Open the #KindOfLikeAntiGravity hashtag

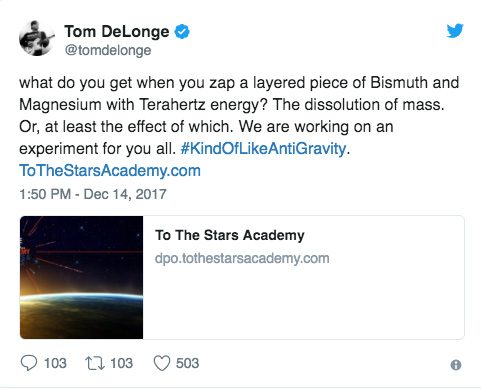coord(263,148)
